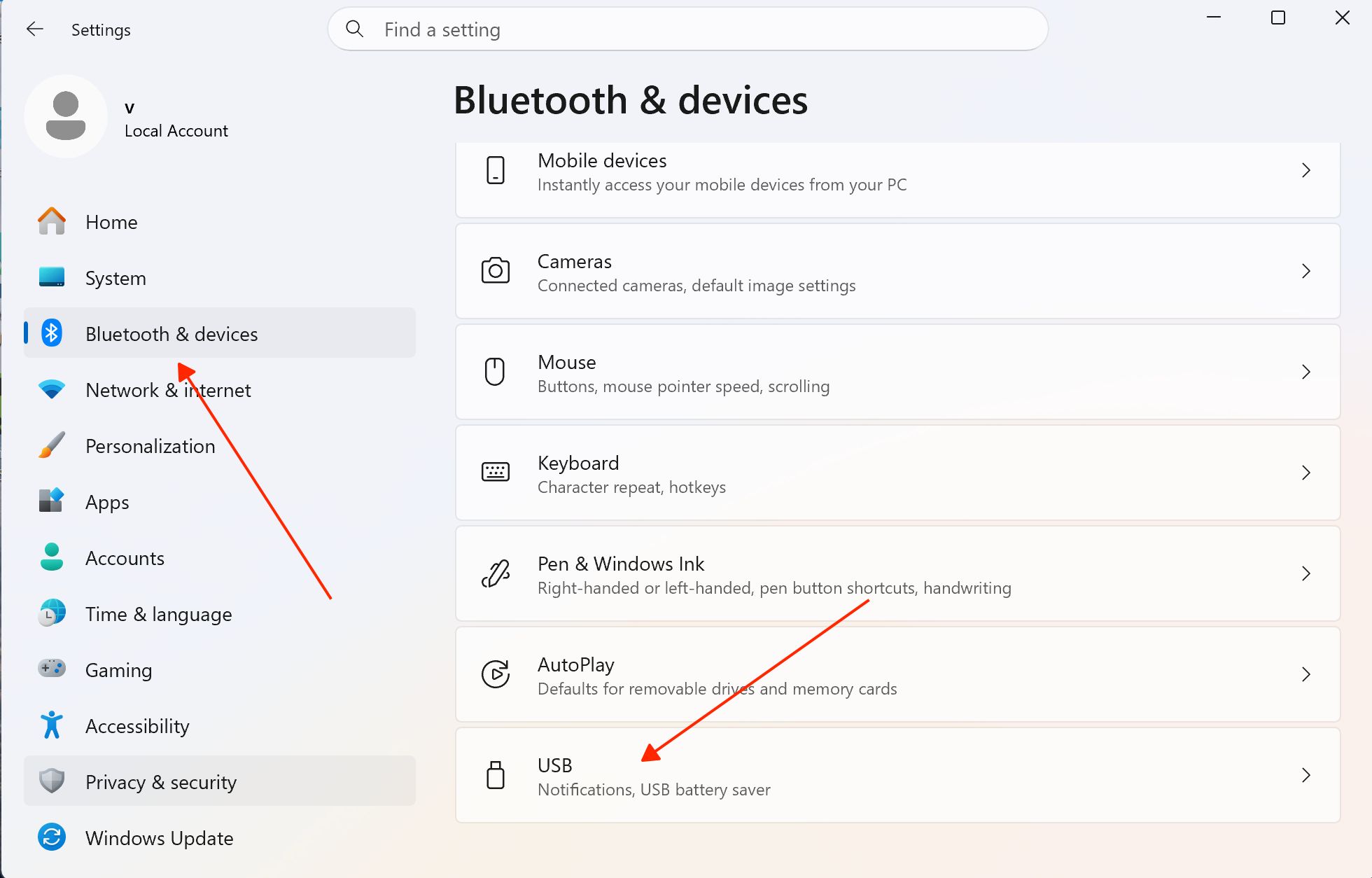Click the Mobile devices phone icon
The width and height of the screenshot is (1372, 878).
pos(495,170)
